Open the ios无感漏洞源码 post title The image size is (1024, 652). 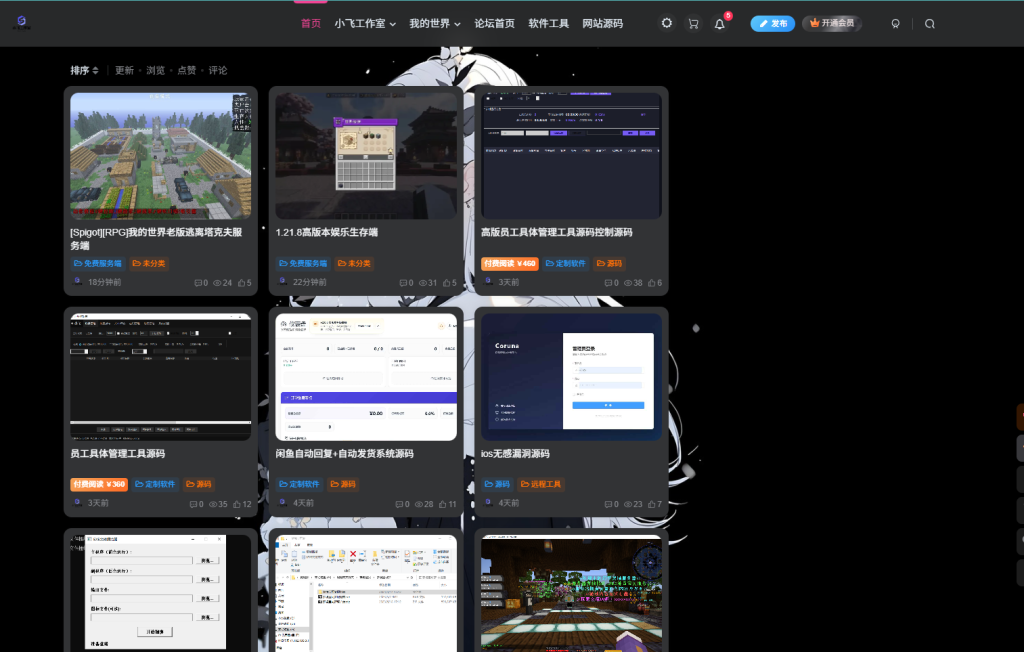[x=515, y=453]
